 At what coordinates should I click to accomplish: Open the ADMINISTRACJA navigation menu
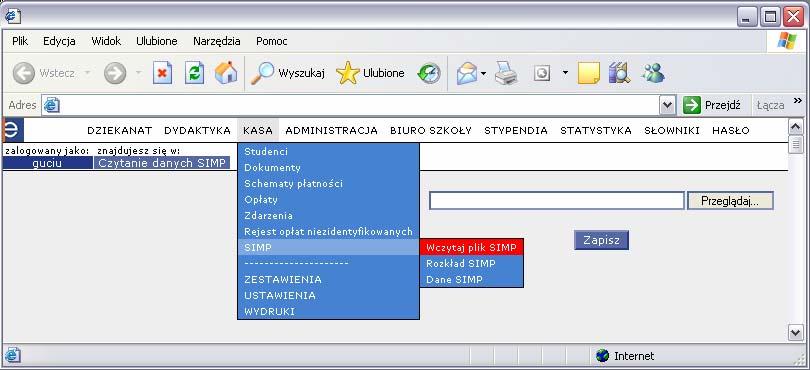coord(332,131)
